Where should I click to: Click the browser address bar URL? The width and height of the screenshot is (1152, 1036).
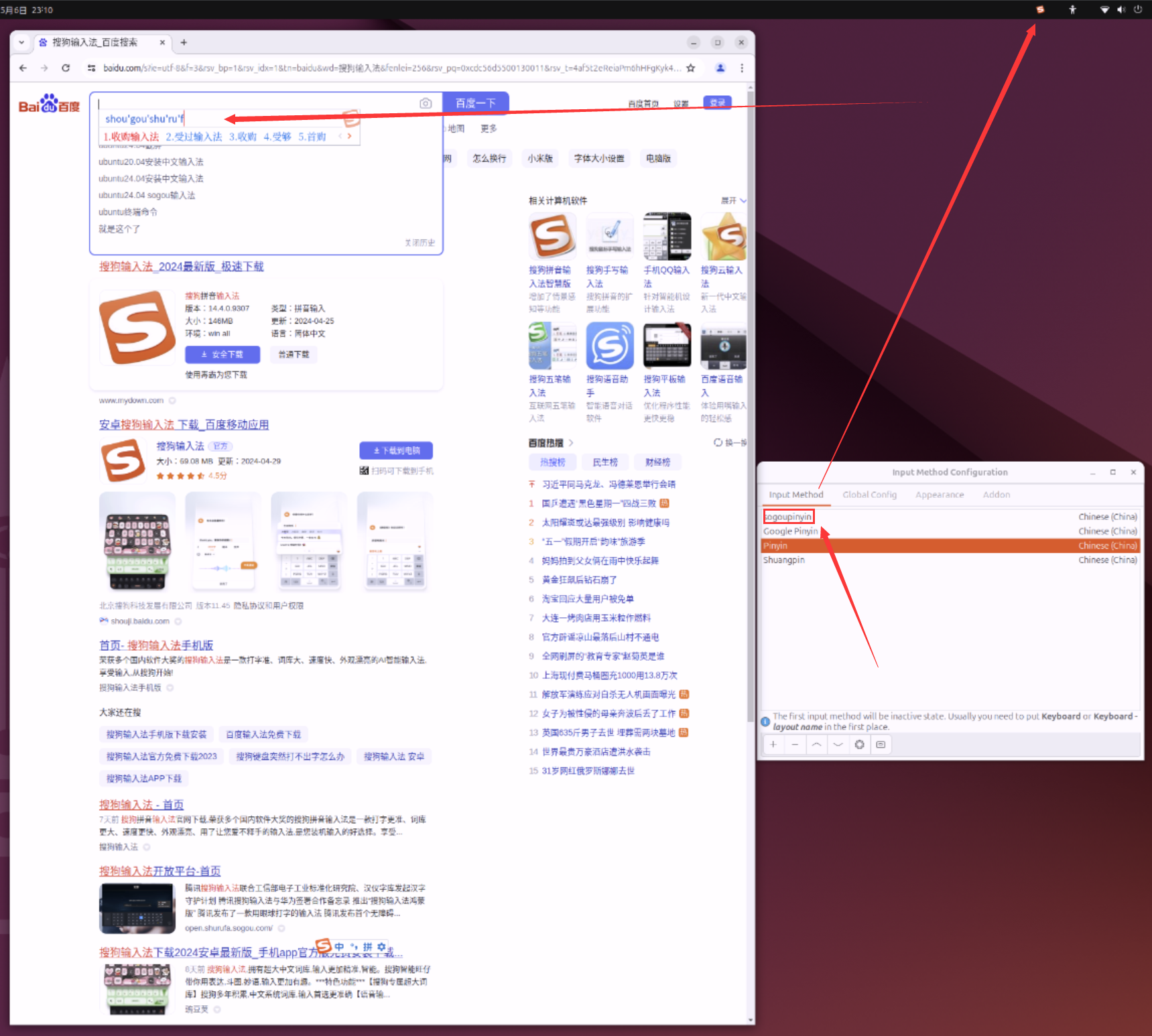pos(392,68)
